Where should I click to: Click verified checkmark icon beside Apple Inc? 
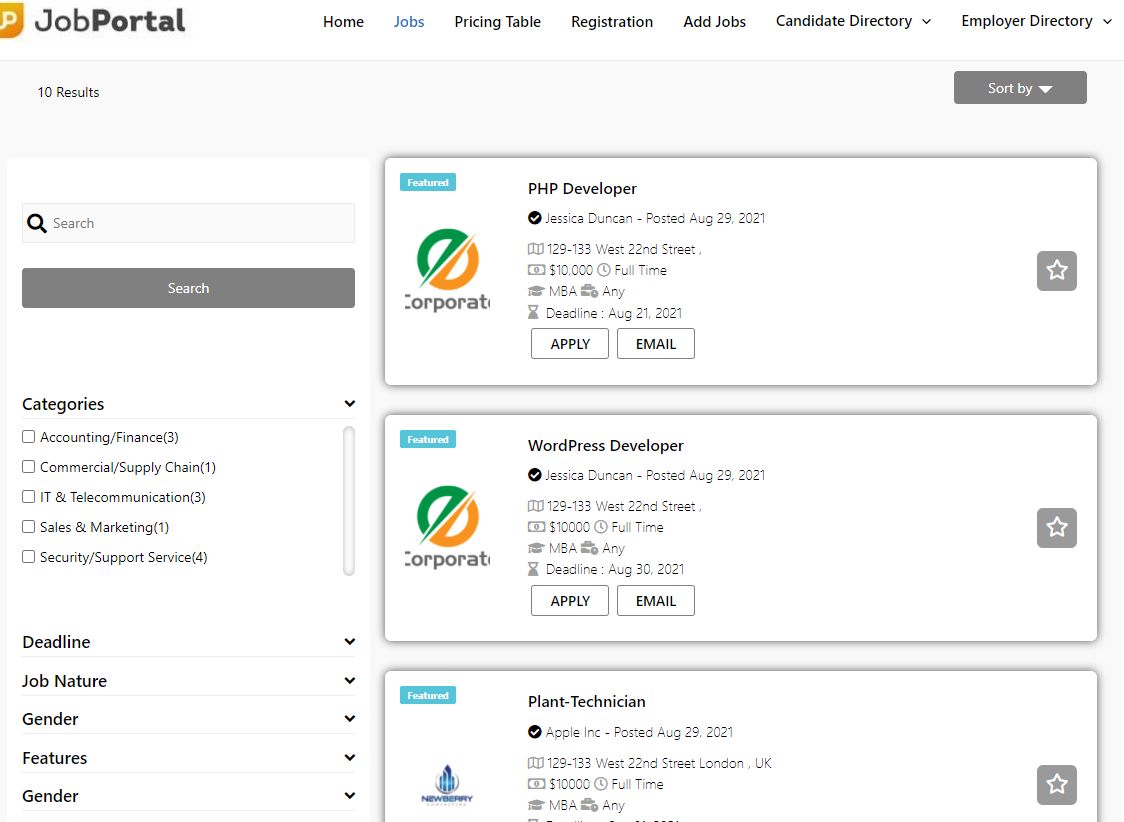click(x=535, y=732)
